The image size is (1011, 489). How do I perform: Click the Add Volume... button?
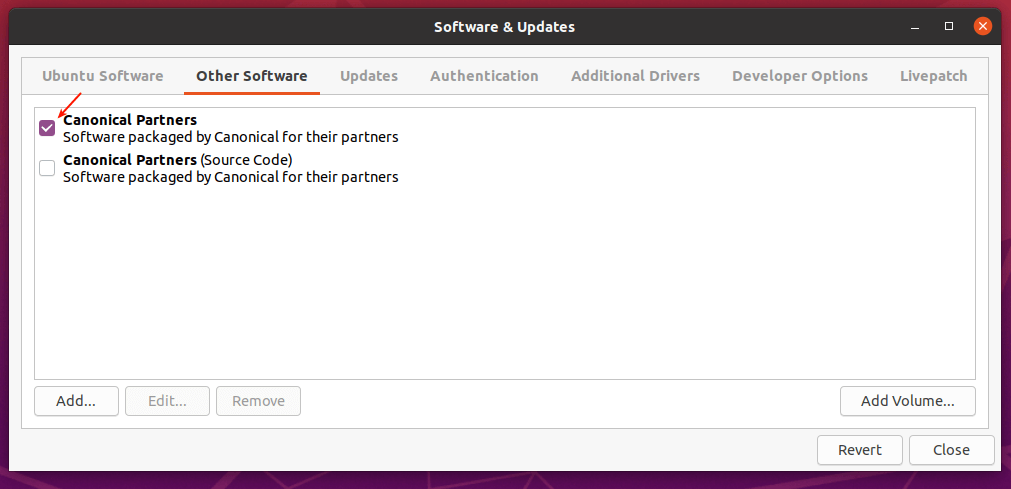click(907, 401)
